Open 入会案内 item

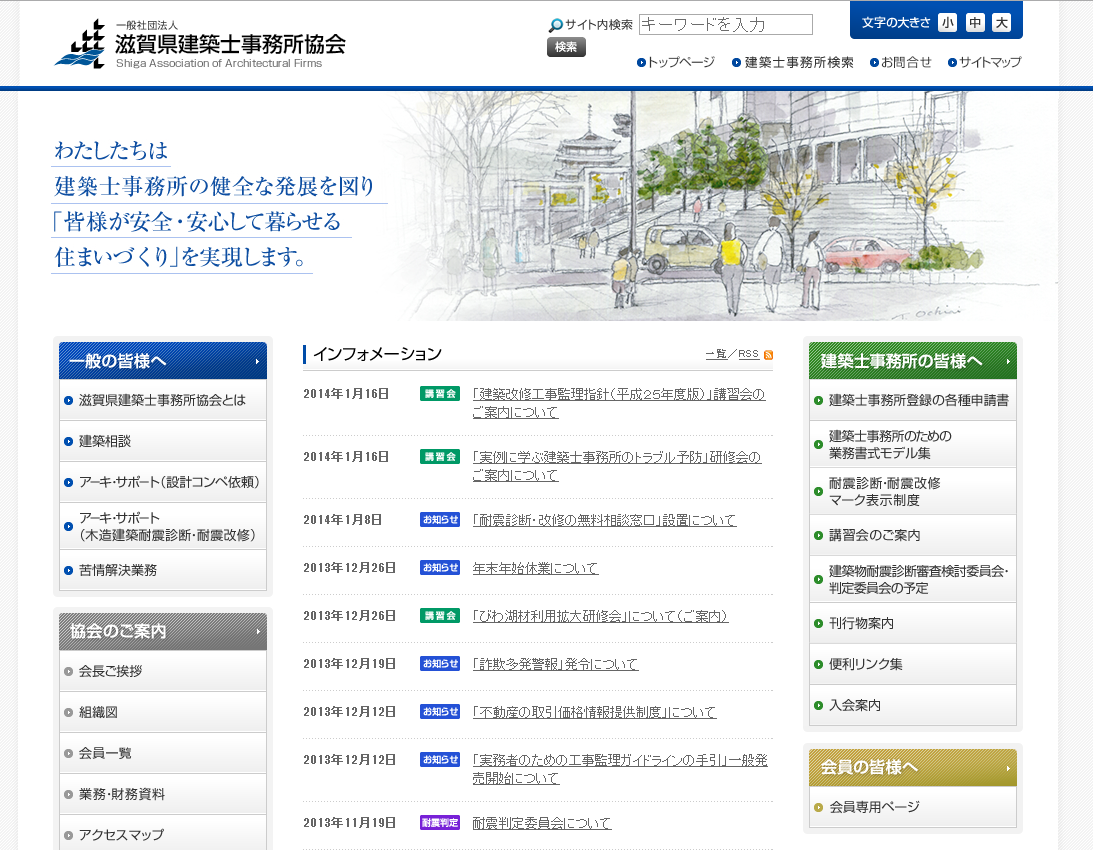pos(912,705)
